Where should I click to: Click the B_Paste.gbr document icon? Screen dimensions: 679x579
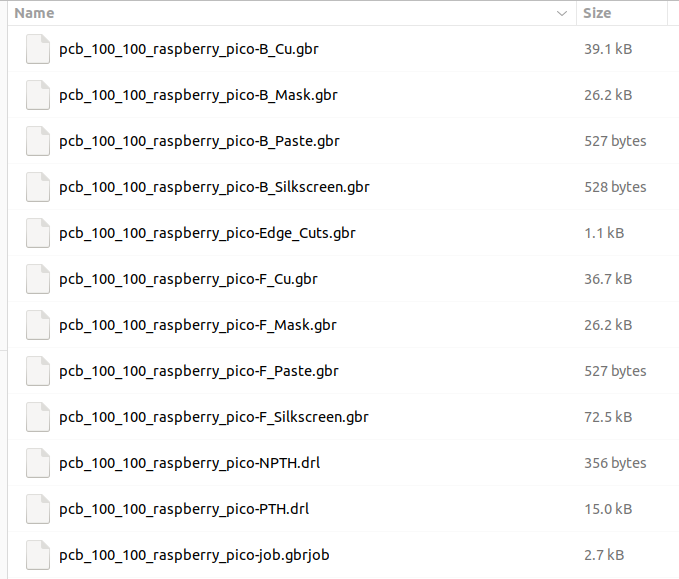[x=38, y=141]
